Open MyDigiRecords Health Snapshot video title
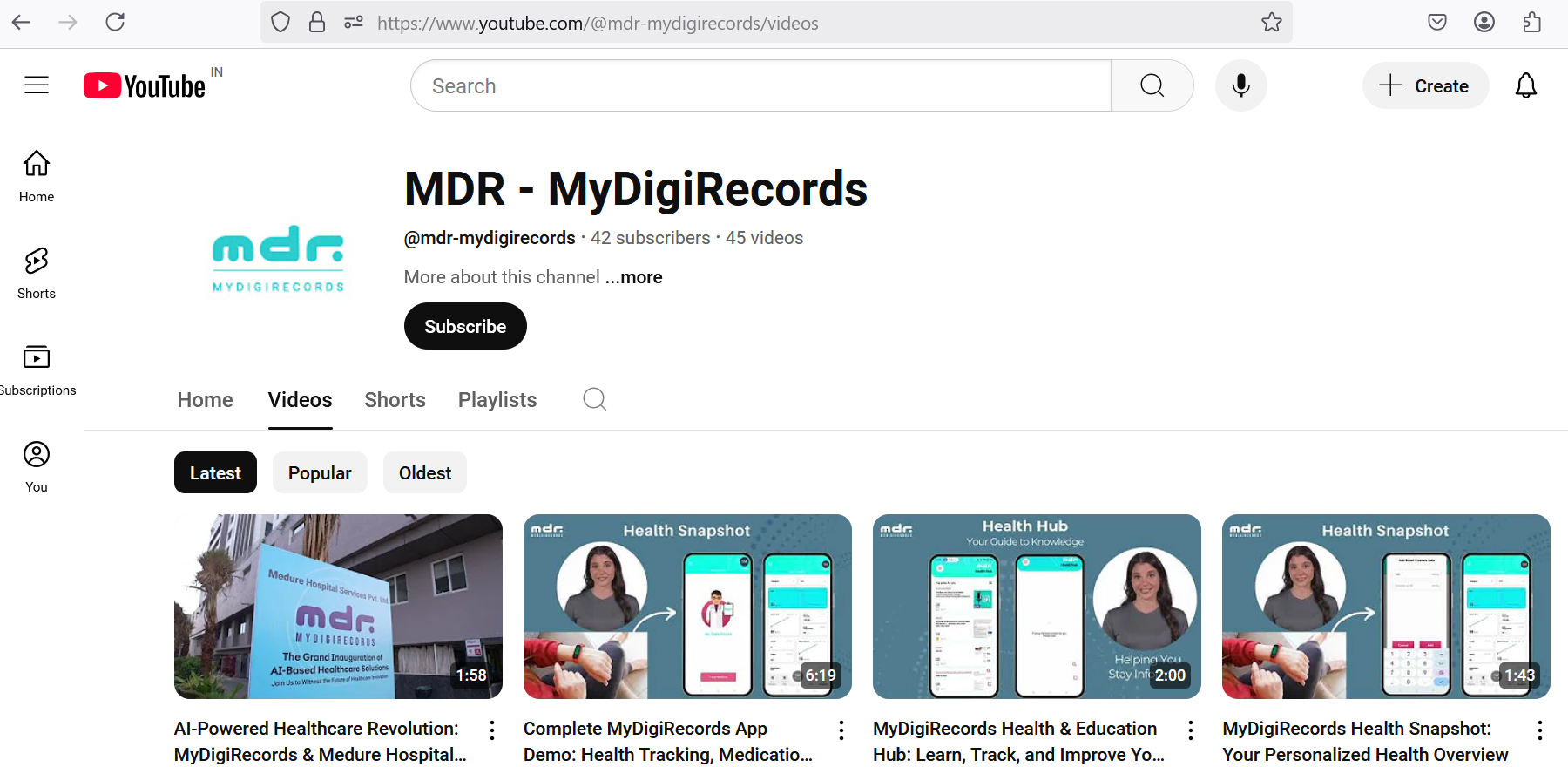Image resolution: width=1568 pixels, height=767 pixels. pyautogui.click(x=1365, y=742)
